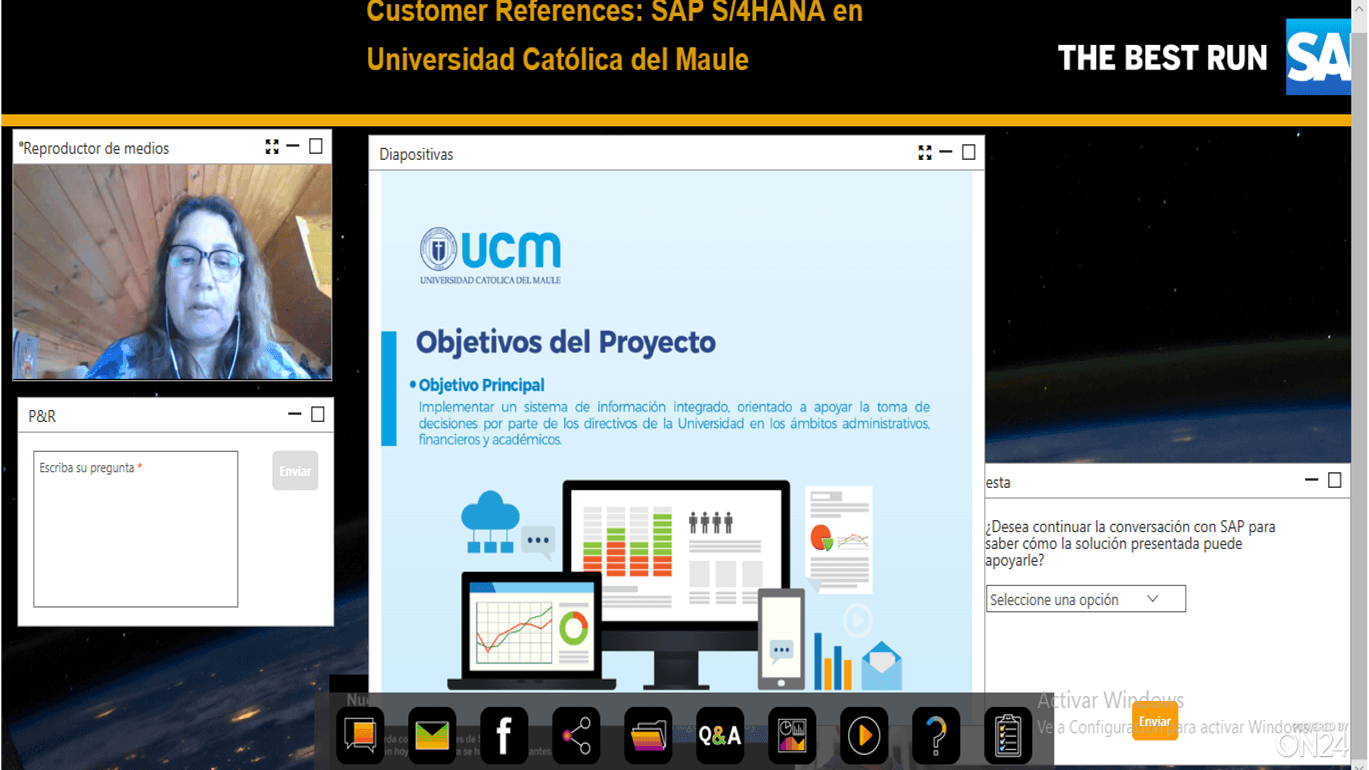The width and height of the screenshot is (1369, 770).
Task: Click the slides chart icon in dock
Action: [792, 736]
